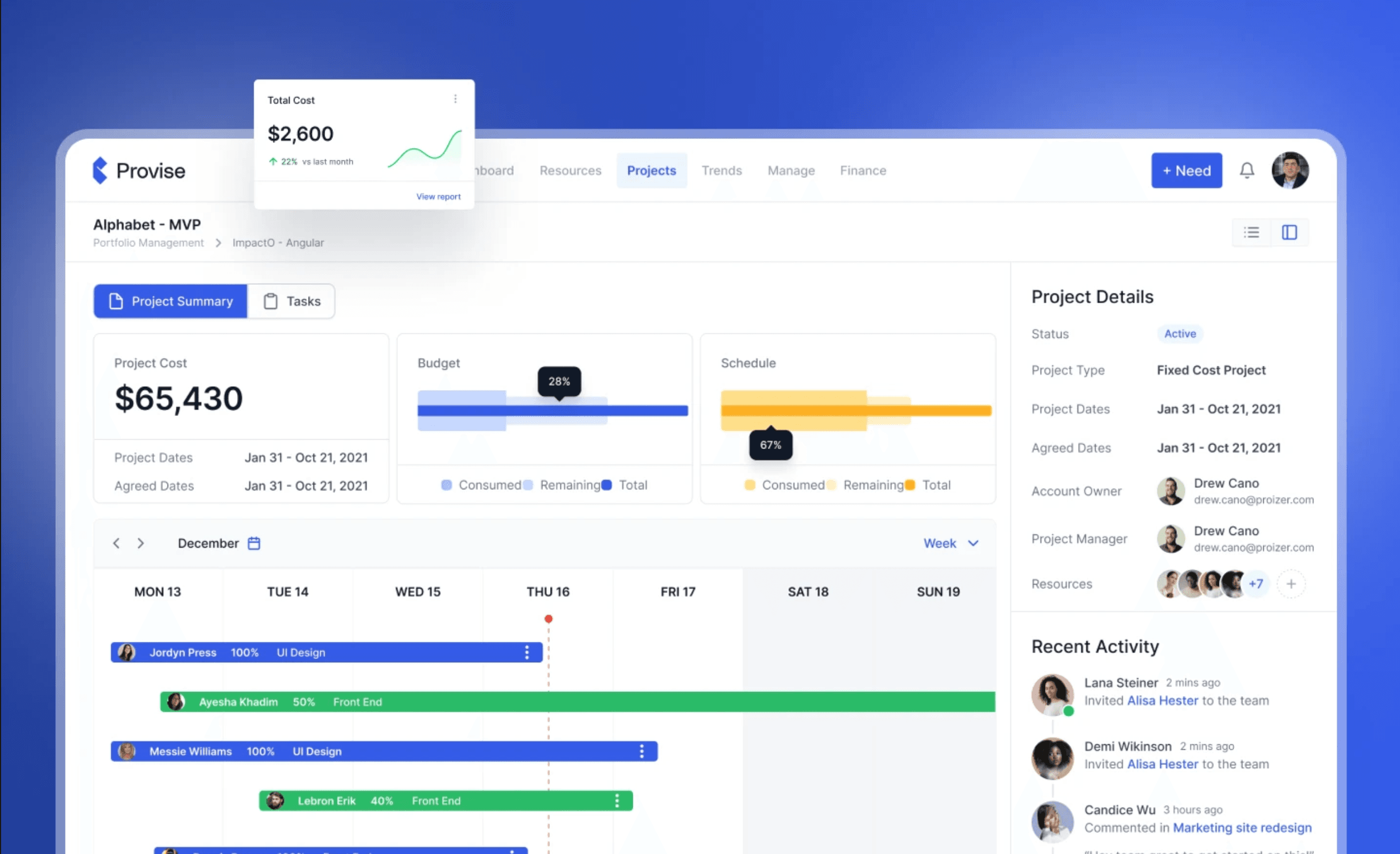Open Portfolio Management breadcrumb link

click(x=148, y=243)
